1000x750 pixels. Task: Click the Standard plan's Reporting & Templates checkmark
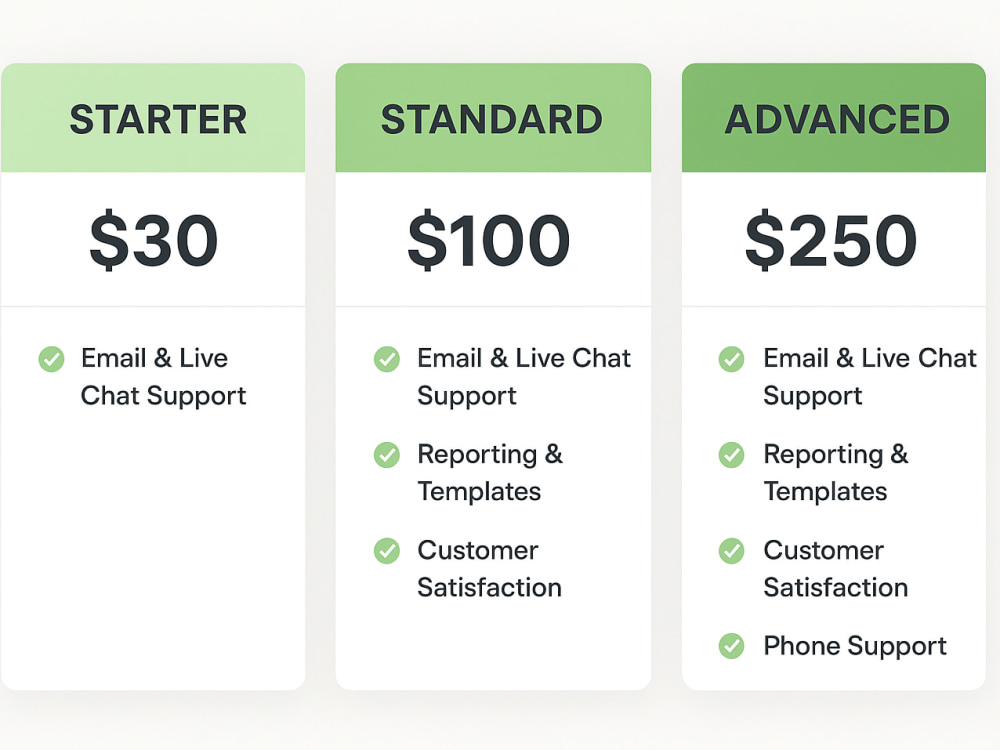coord(386,455)
